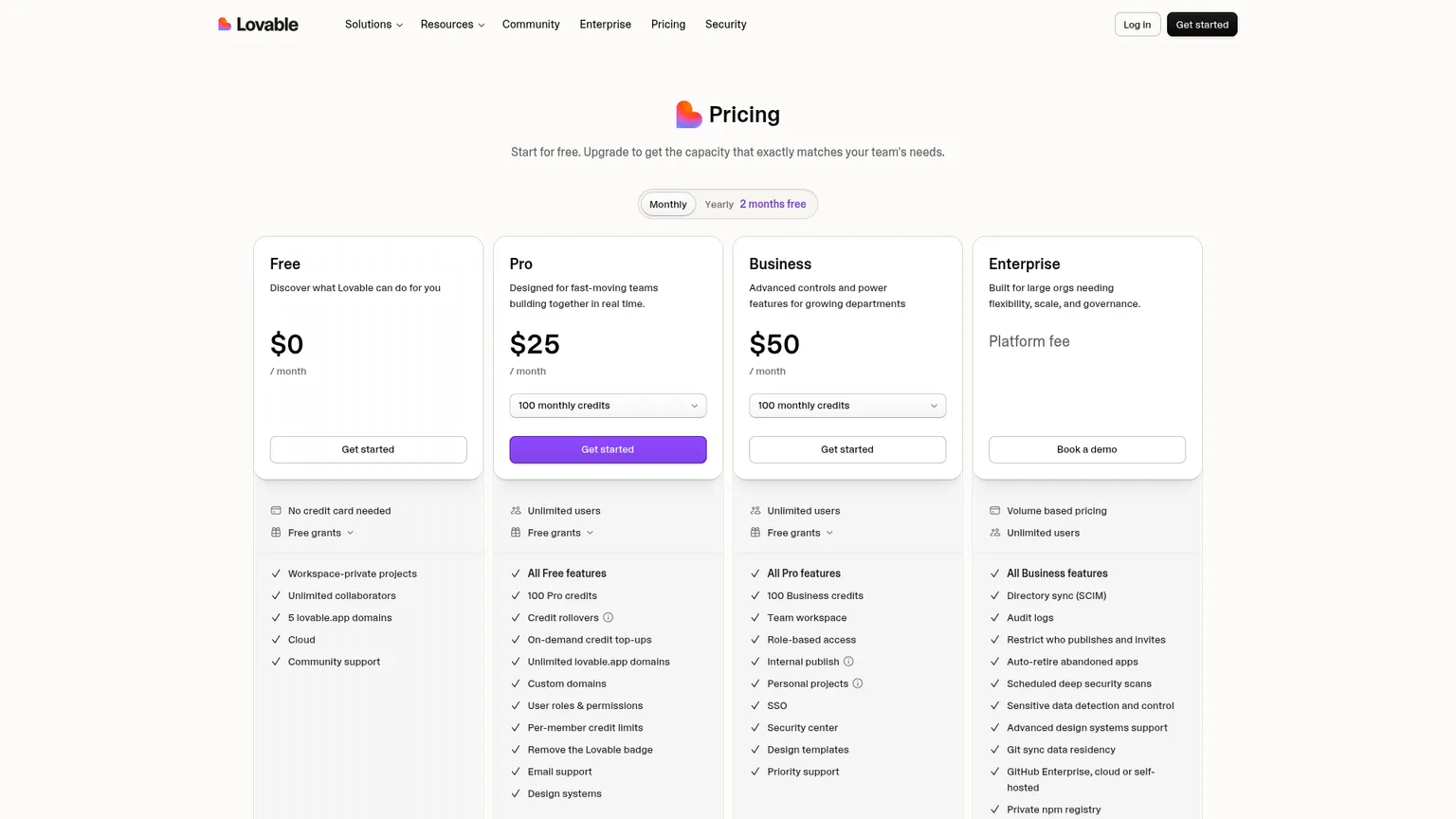Click Get started on Business plan

tap(847, 449)
